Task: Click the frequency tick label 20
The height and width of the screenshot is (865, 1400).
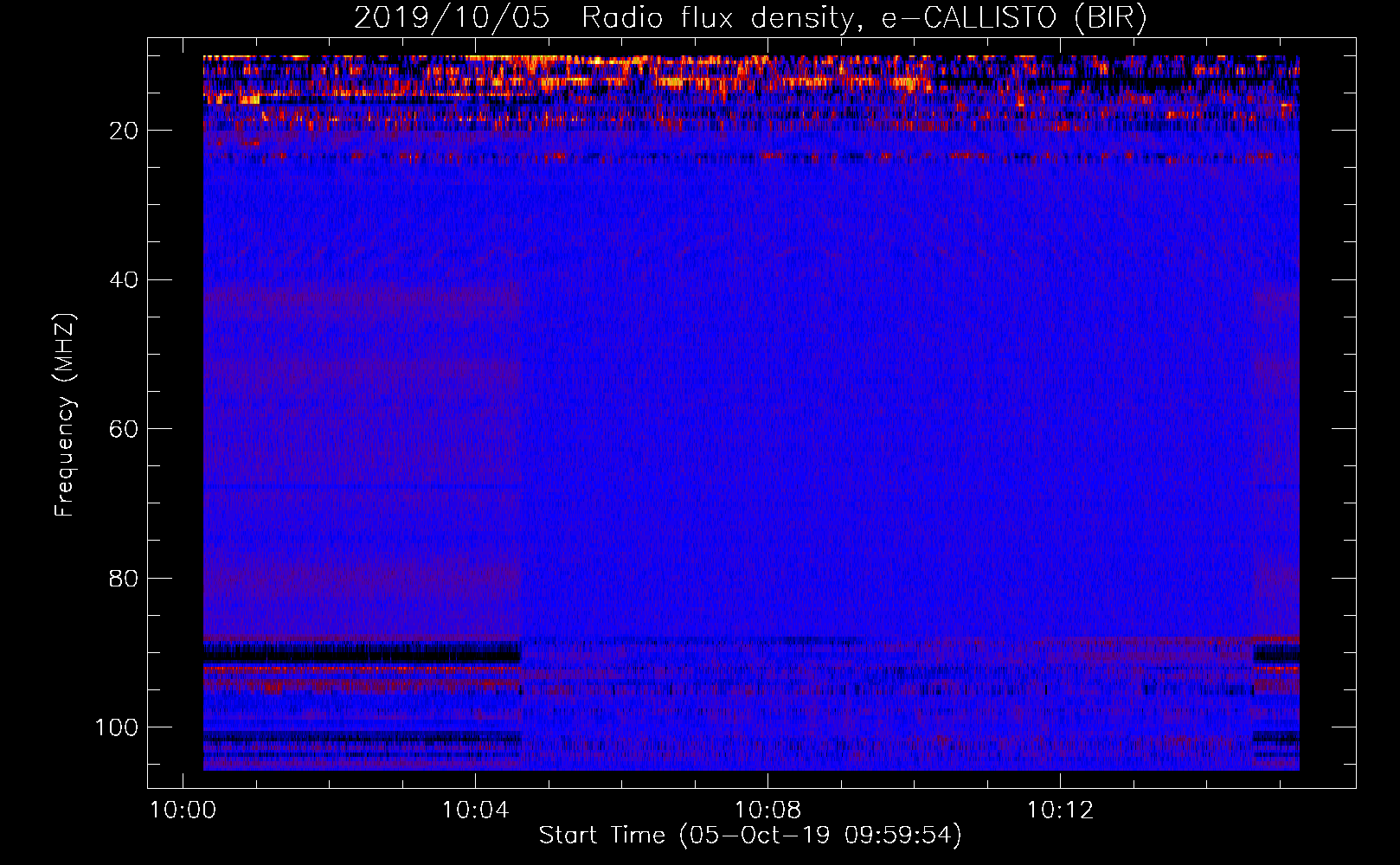Action: coord(124,131)
